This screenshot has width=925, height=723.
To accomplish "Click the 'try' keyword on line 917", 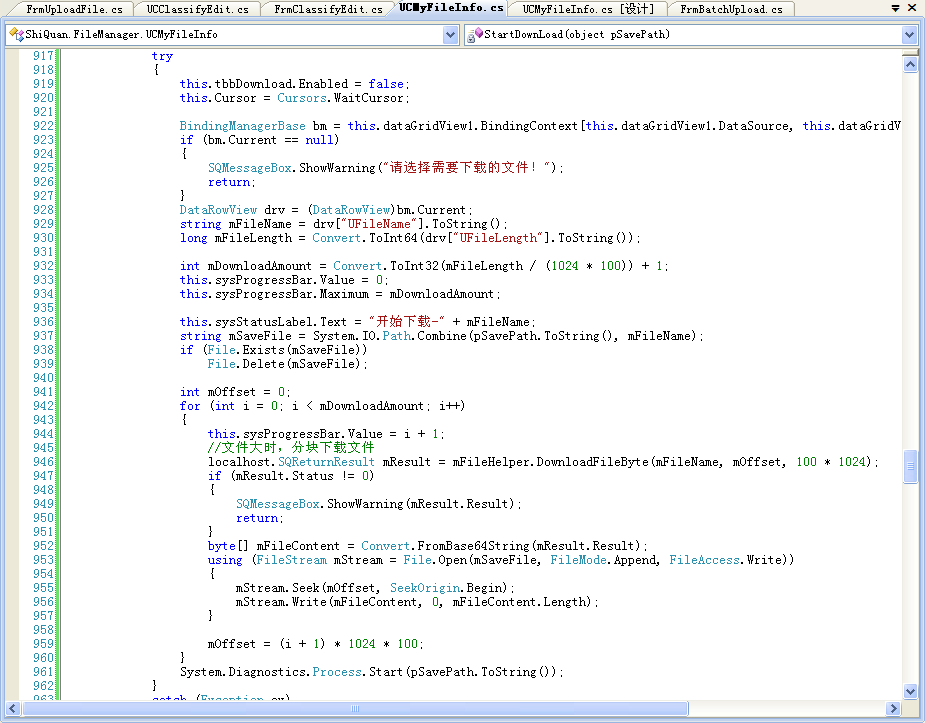I will [162, 56].
